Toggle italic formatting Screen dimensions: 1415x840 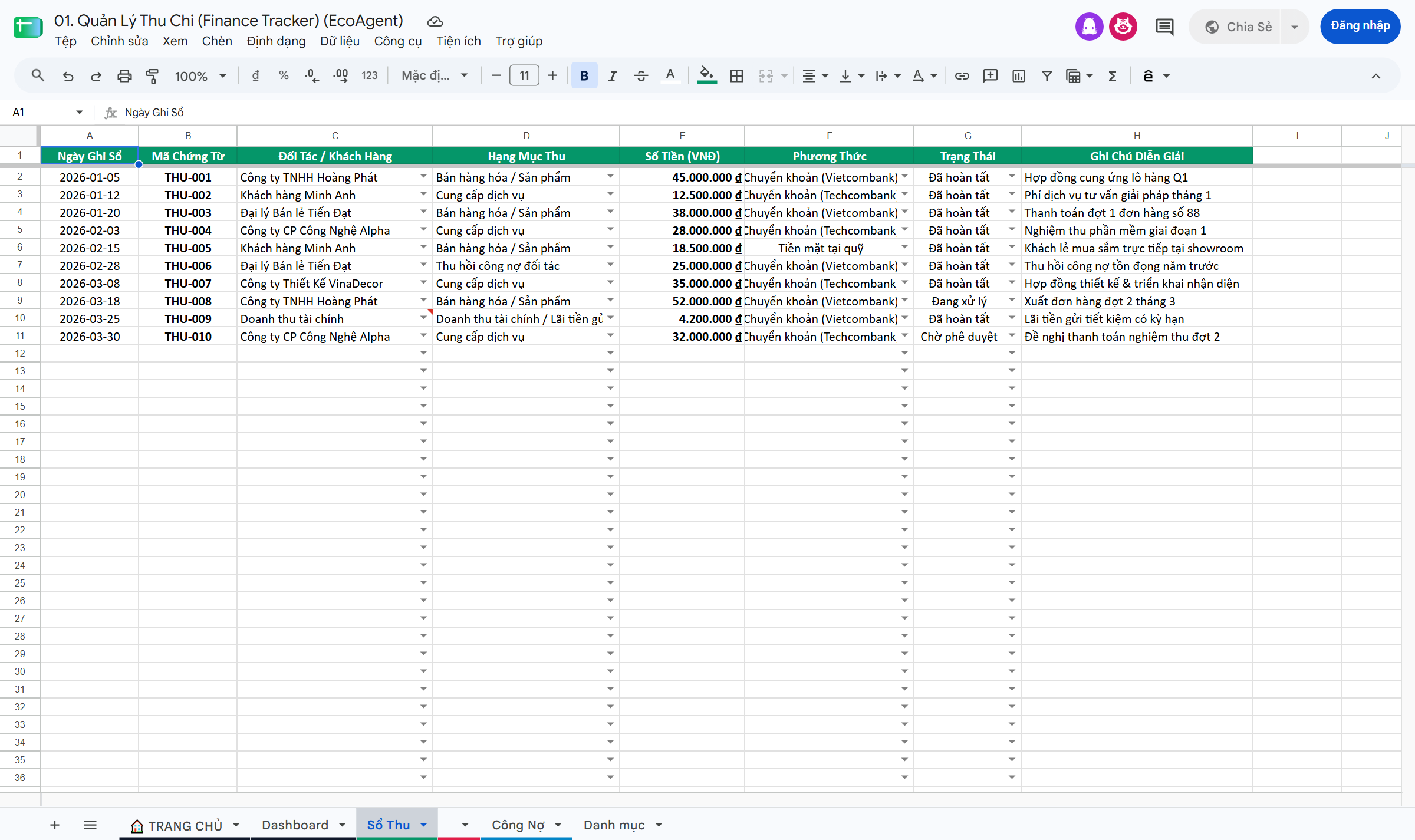pyautogui.click(x=613, y=76)
